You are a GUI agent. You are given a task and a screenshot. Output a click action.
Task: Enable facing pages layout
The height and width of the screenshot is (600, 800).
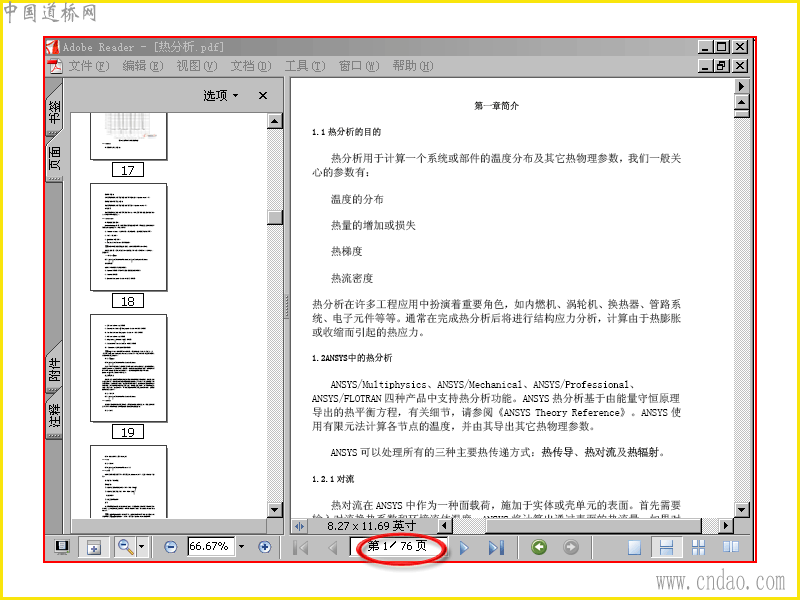click(x=731, y=547)
